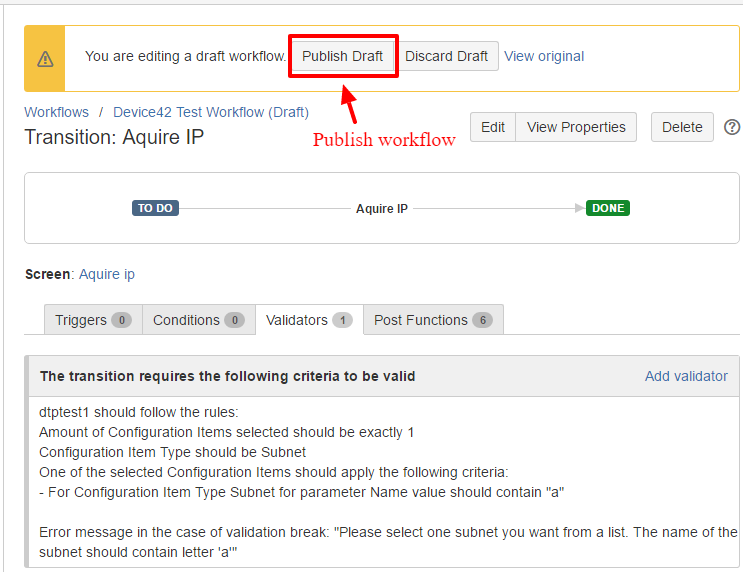Click the Edit transition button

(x=493, y=127)
